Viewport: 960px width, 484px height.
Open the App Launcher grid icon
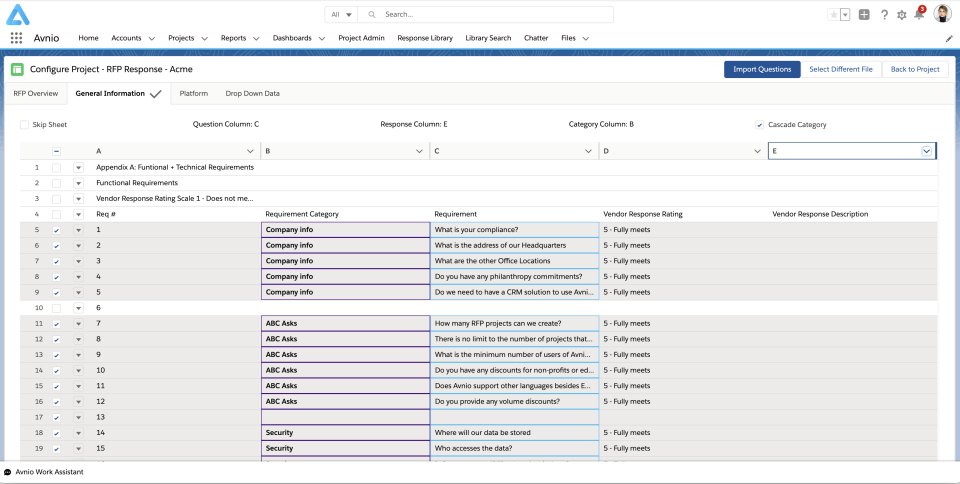(17, 38)
